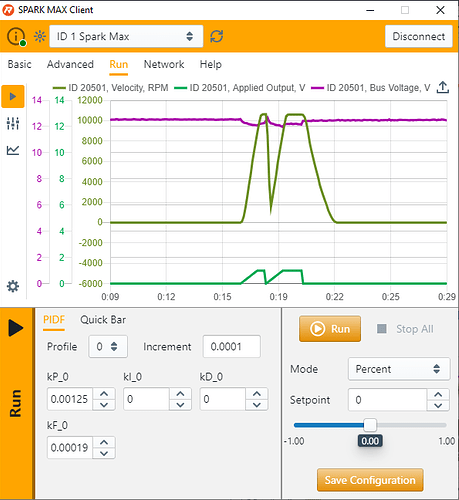459x500 pixels.
Task: Click the Increment input field
Action: click(x=232, y=347)
